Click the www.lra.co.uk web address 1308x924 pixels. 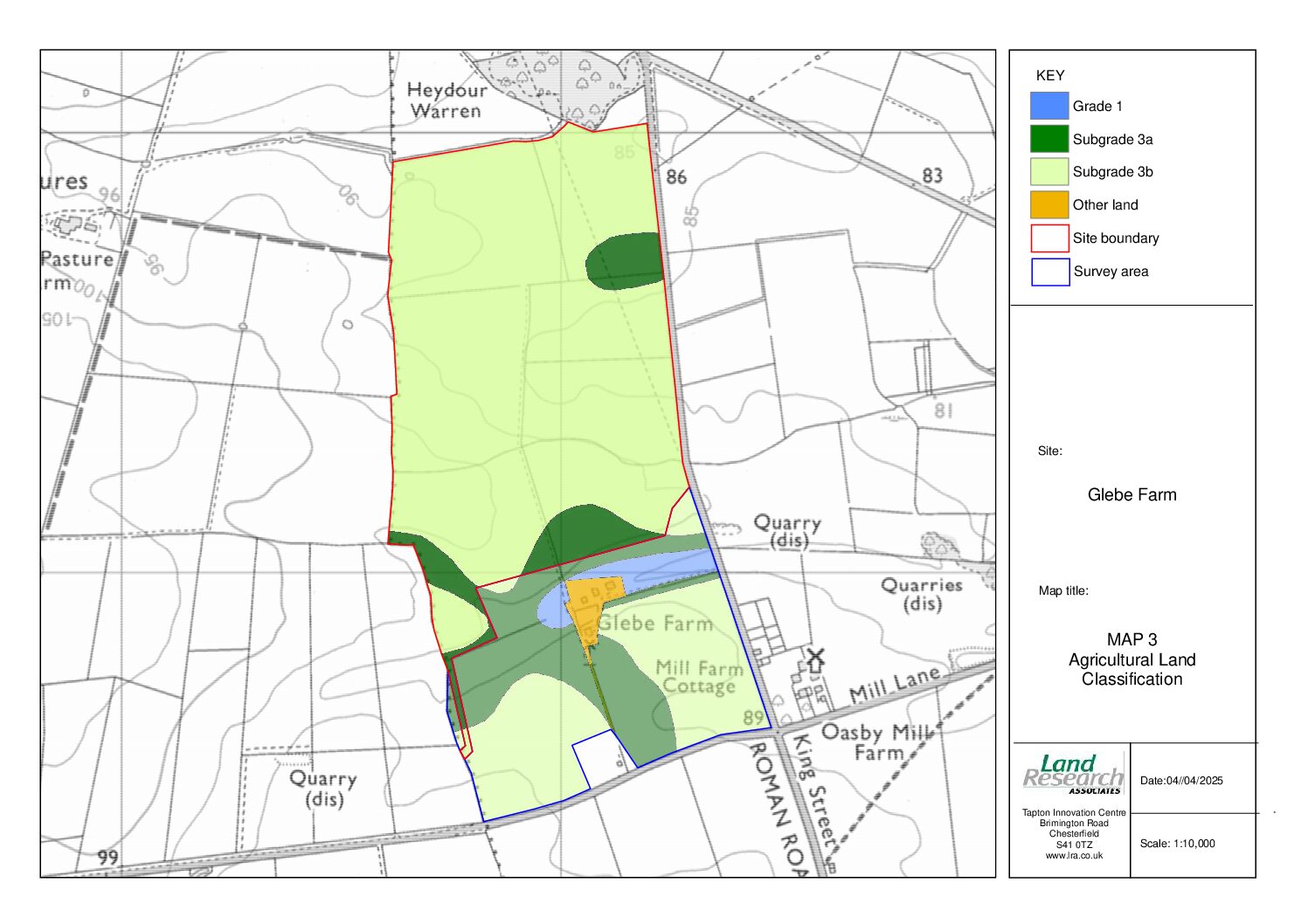1073,854
